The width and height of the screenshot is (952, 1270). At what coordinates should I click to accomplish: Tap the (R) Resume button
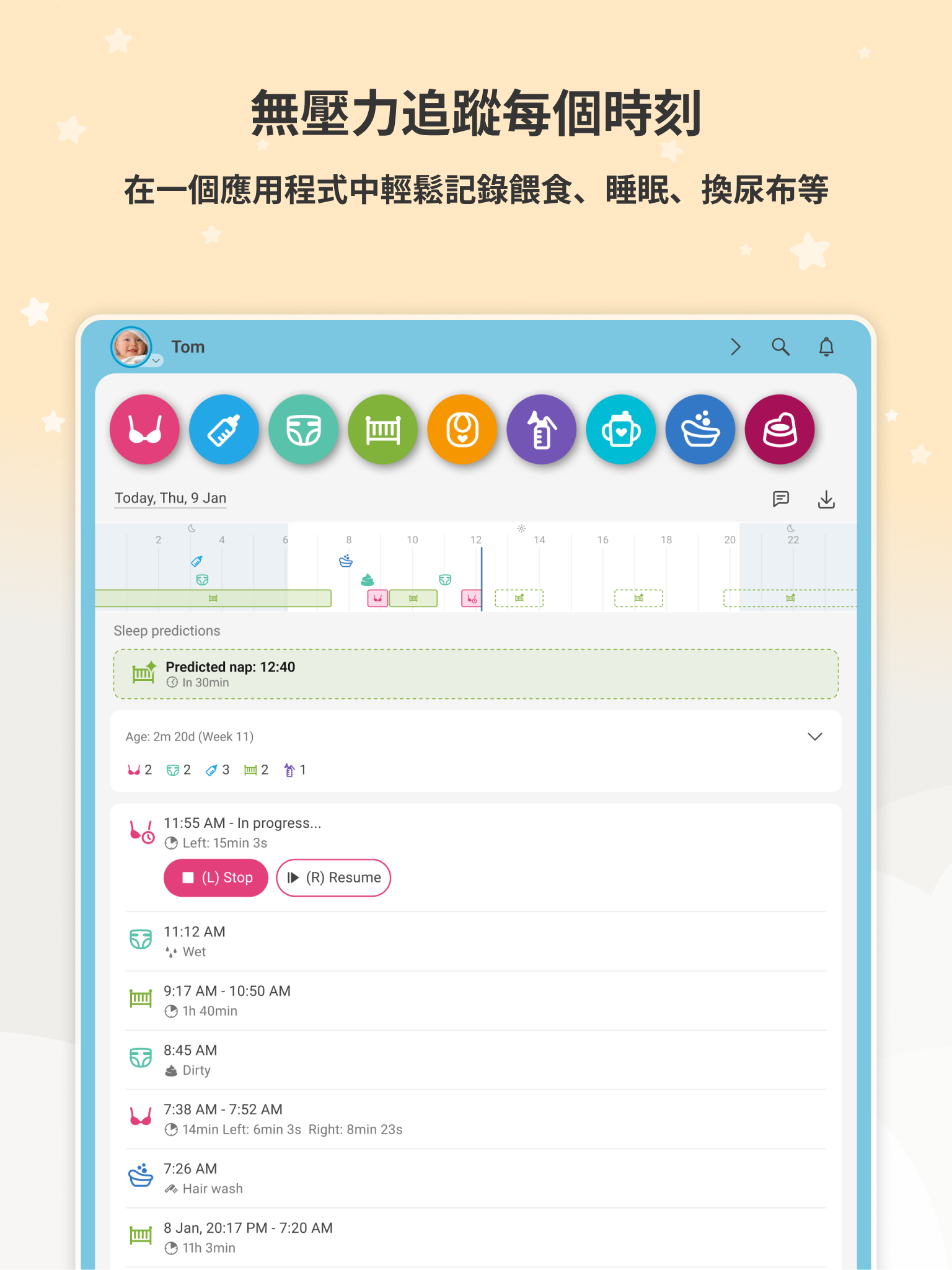333,877
